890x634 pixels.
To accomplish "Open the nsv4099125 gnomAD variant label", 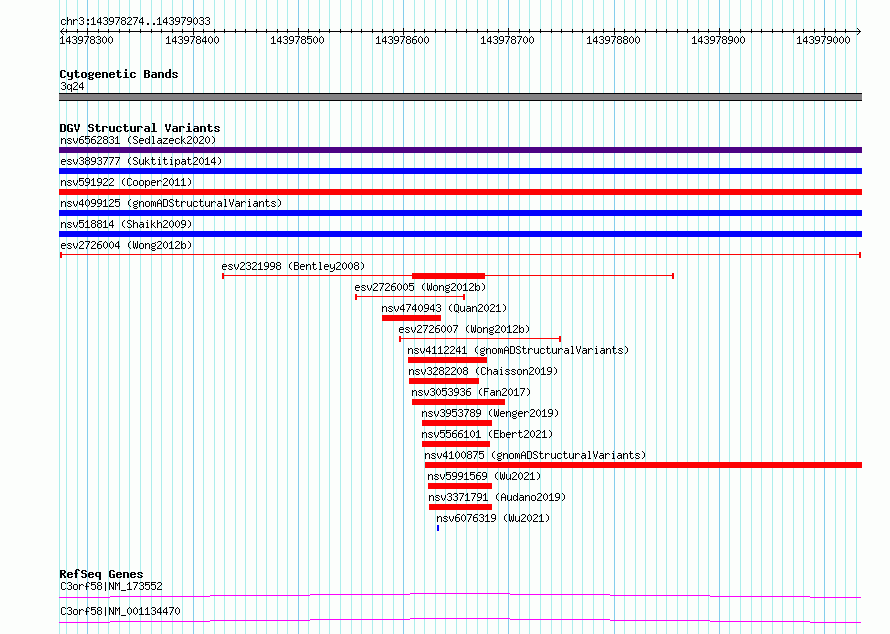I will click(171, 203).
